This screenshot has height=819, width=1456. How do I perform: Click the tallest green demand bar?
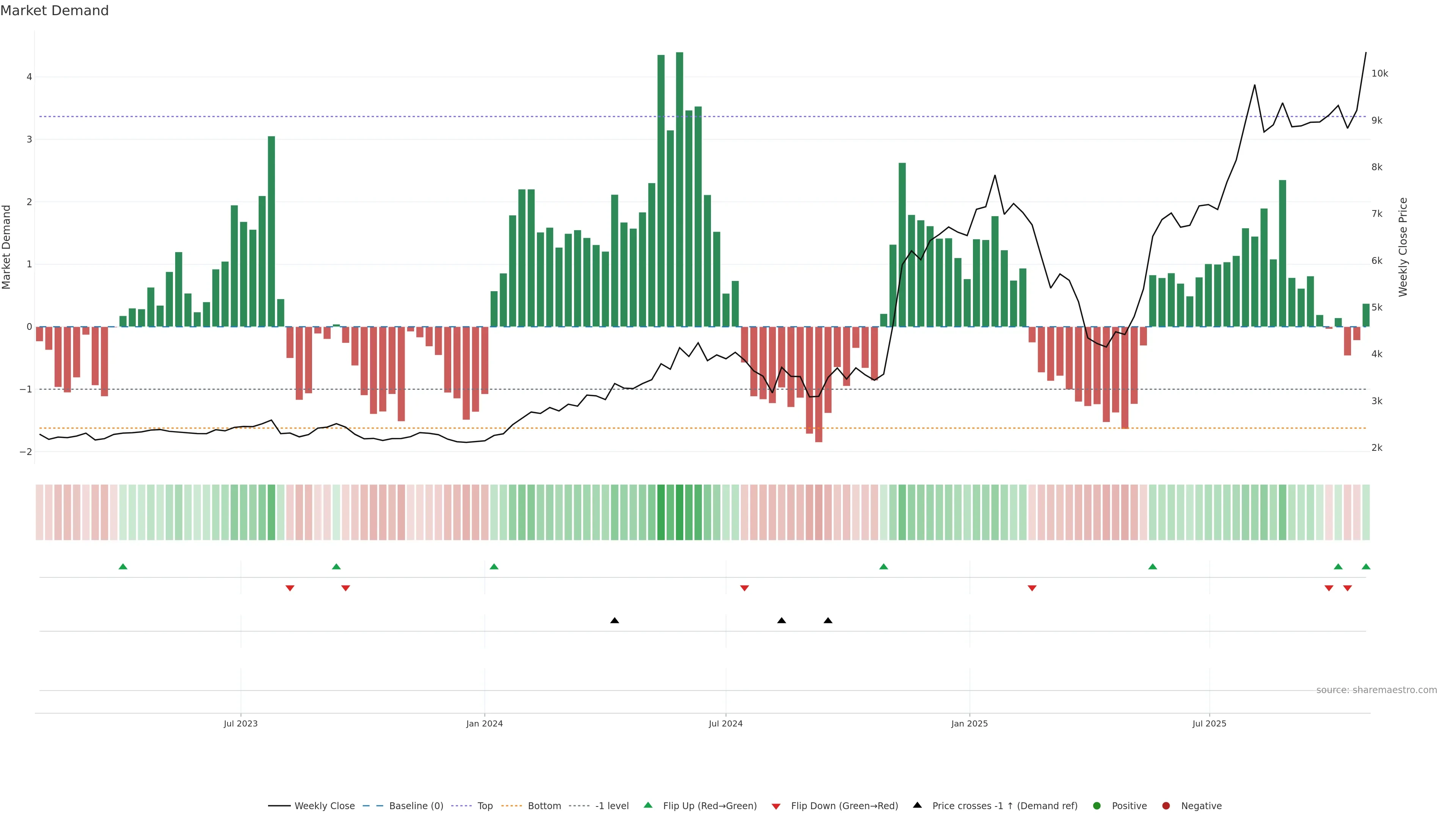pyautogui.click(x=679, y=189)
